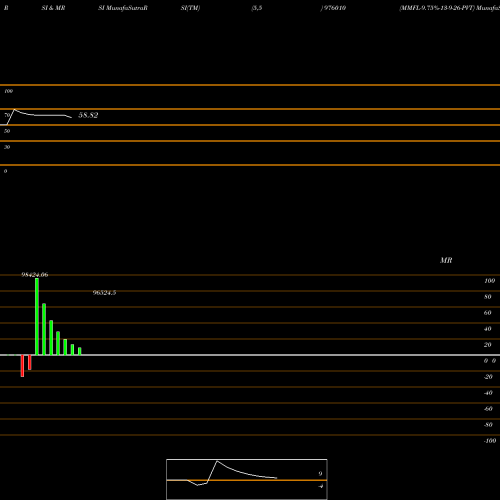Click the value 9 in mini chart
500x500 pixels.
tap(320, 474)
